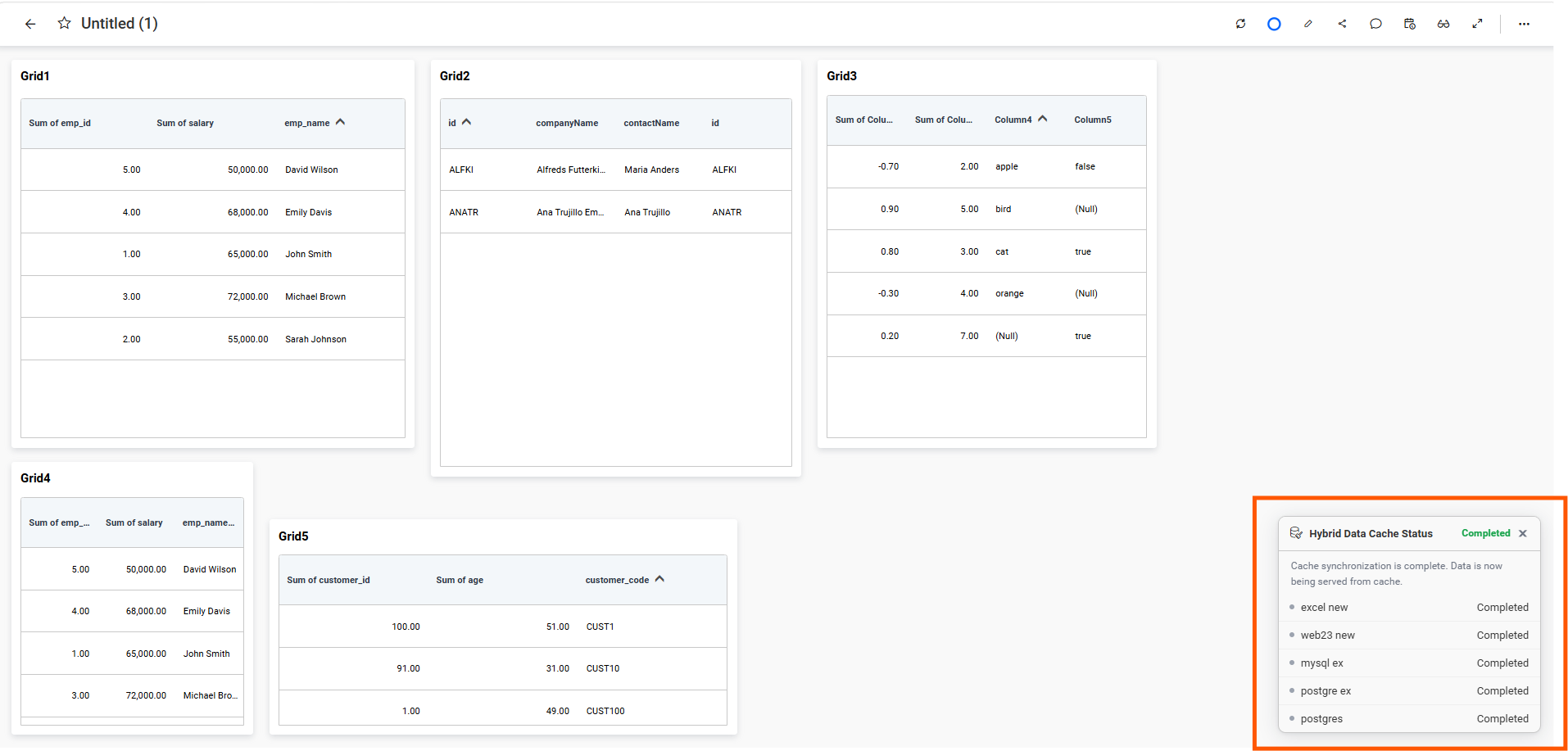Star the Untitled (1) dashboard as favorite
1568x751 pixels.
(64, 23)
